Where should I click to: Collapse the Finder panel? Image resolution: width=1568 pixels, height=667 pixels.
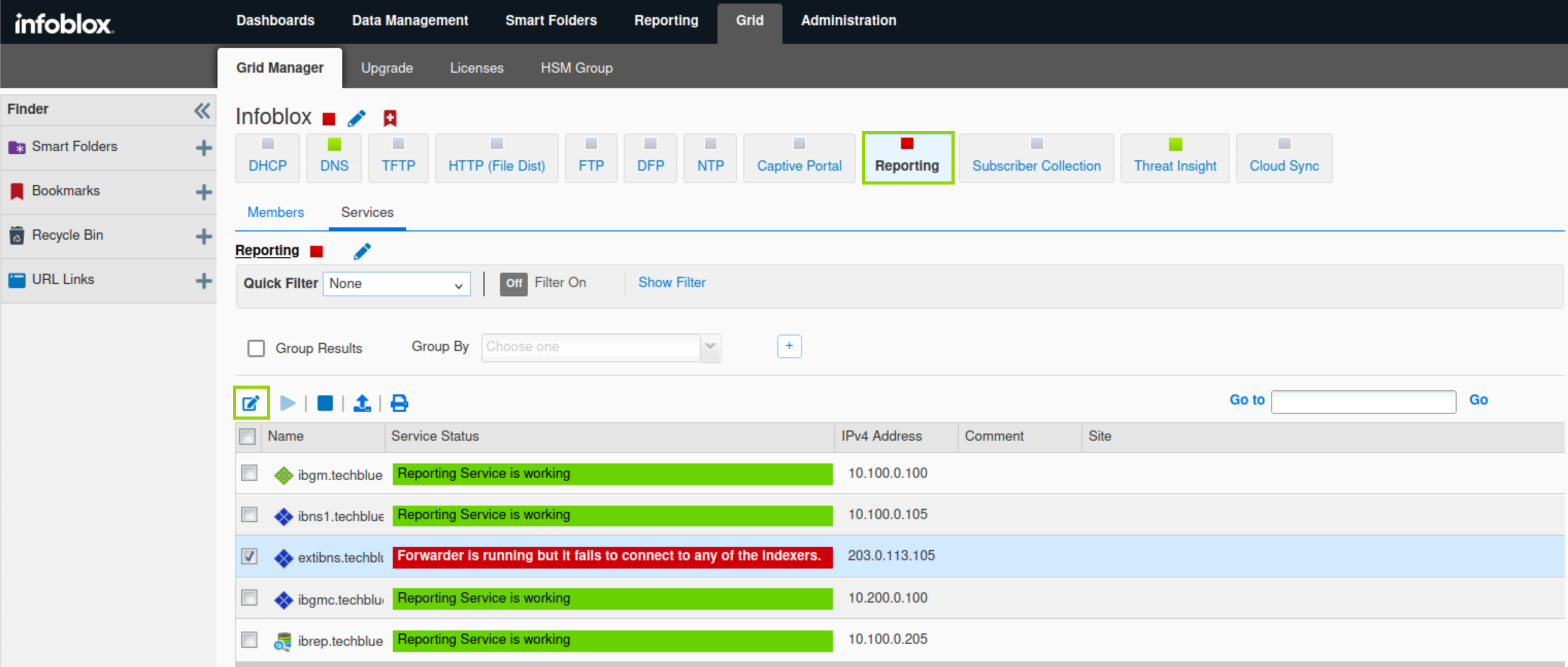[x=202, y=110]
